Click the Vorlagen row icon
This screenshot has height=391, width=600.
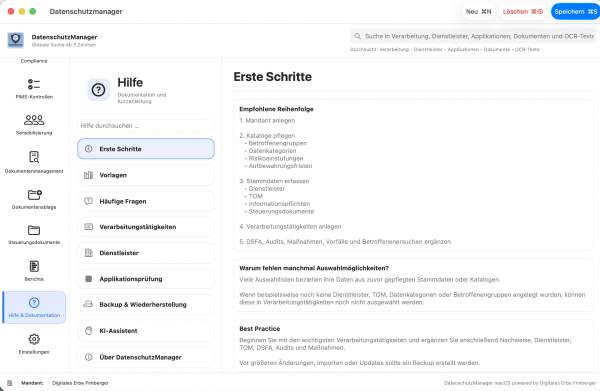88,175
